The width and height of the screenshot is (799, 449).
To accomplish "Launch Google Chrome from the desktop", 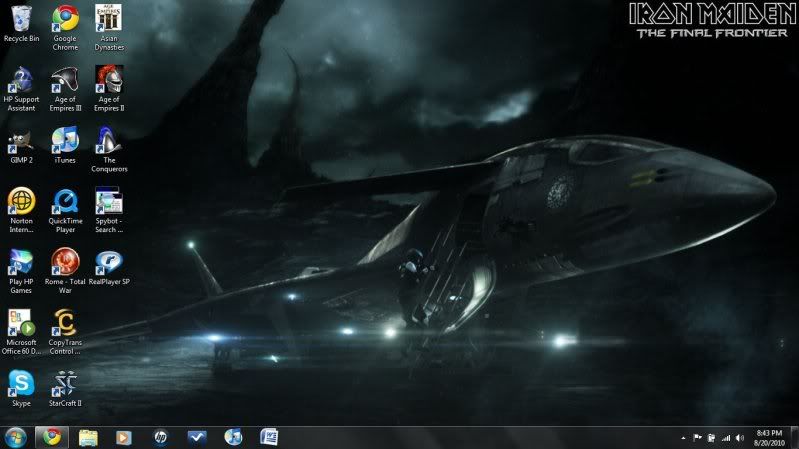I will tap(65, 27).
